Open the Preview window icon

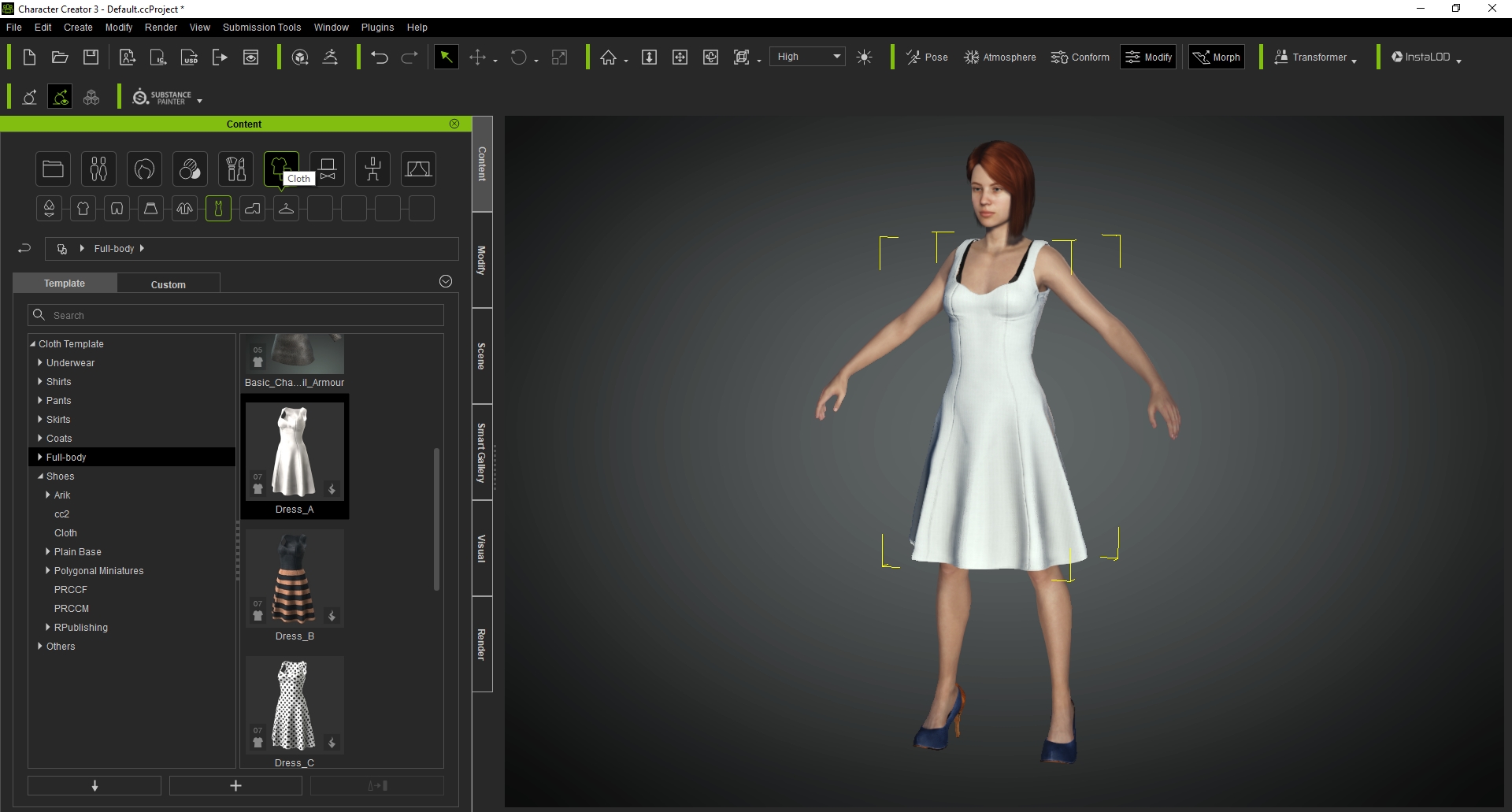click(x=250, y=57)
